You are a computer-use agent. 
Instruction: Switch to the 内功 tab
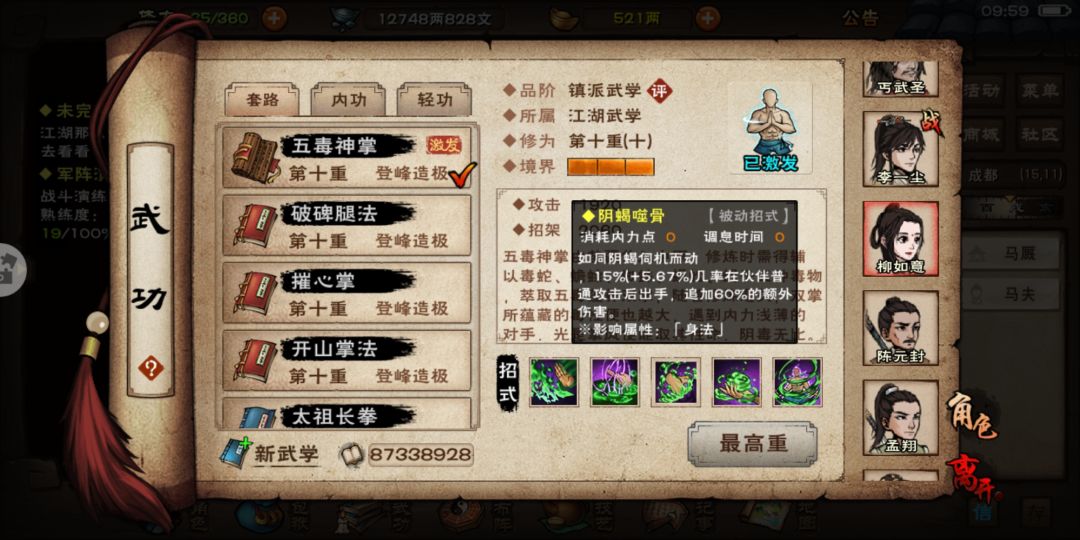tap(348, 100)
